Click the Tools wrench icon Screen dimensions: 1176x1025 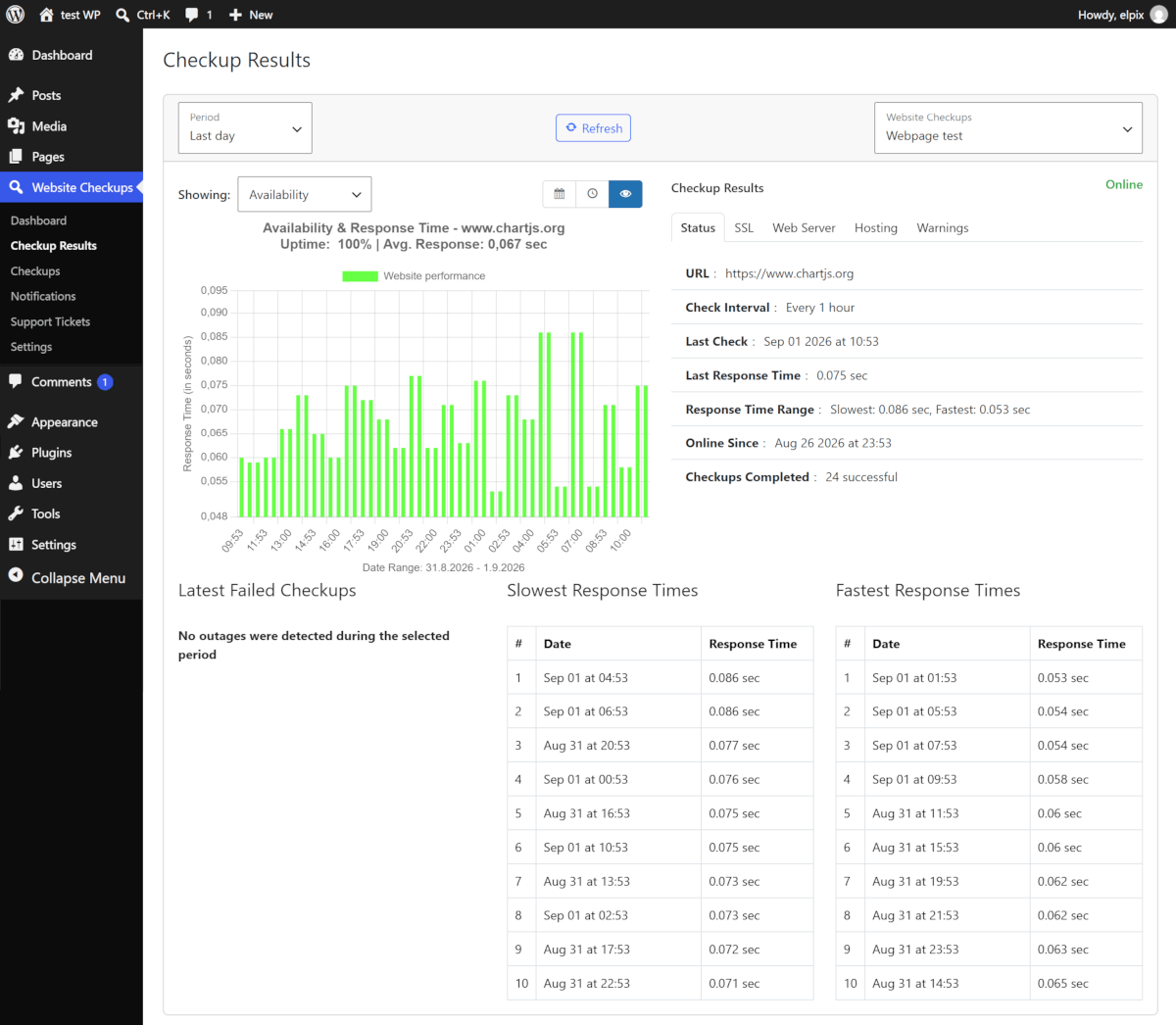[16, 513]
